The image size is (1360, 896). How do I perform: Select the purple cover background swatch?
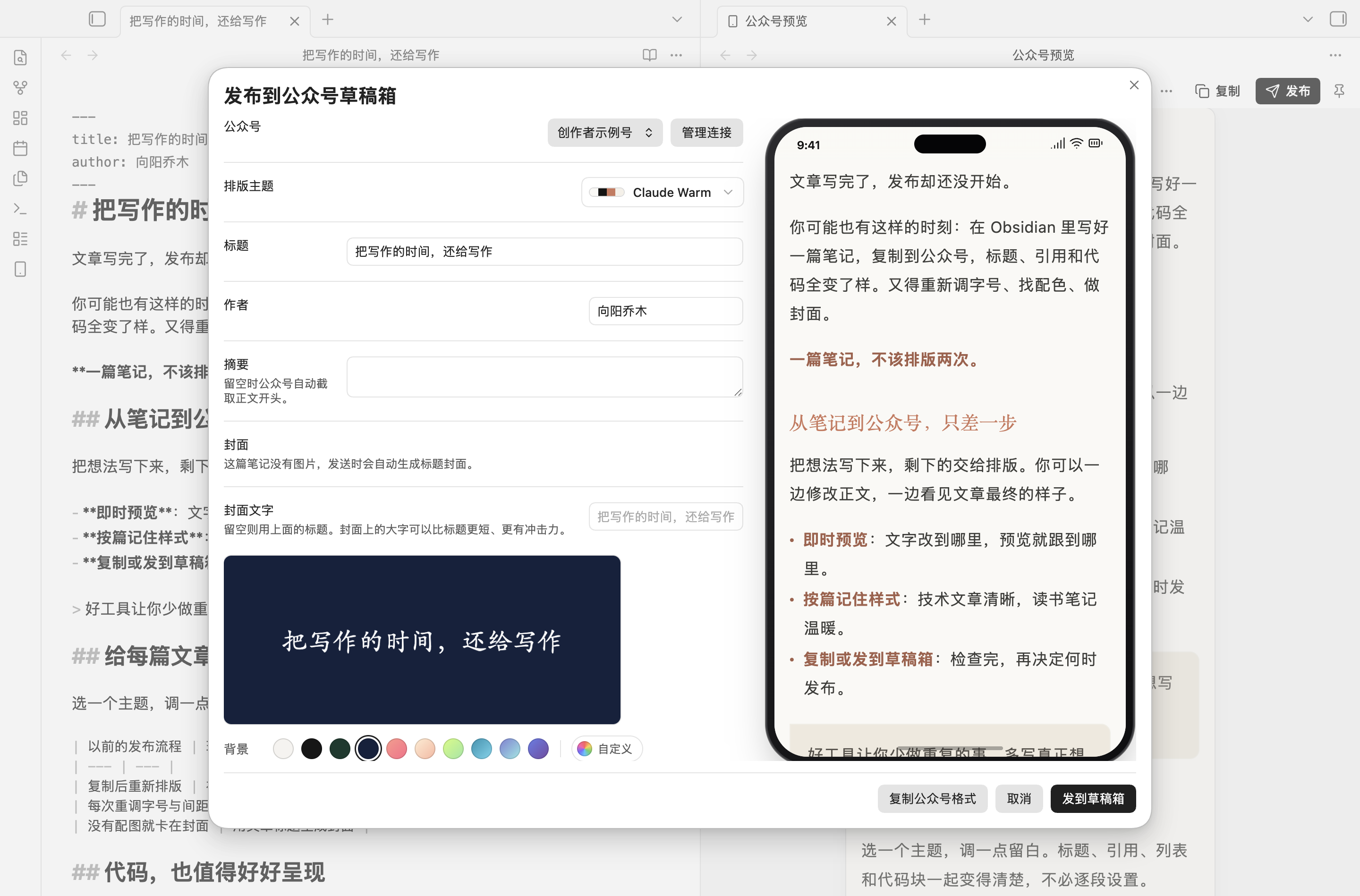[x=538, y=749]
